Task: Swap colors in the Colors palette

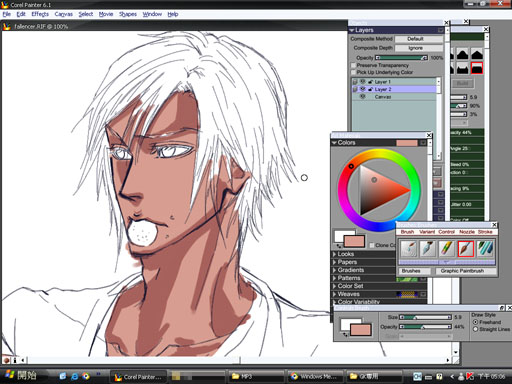Action: click(339, 246)
